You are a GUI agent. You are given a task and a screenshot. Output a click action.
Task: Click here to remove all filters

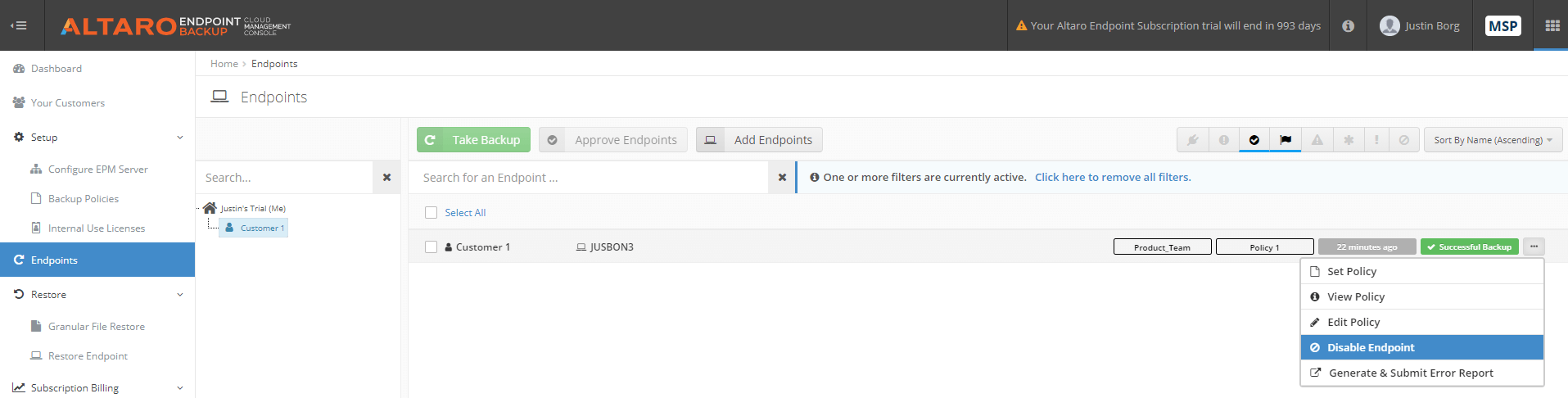(1113, 177)
